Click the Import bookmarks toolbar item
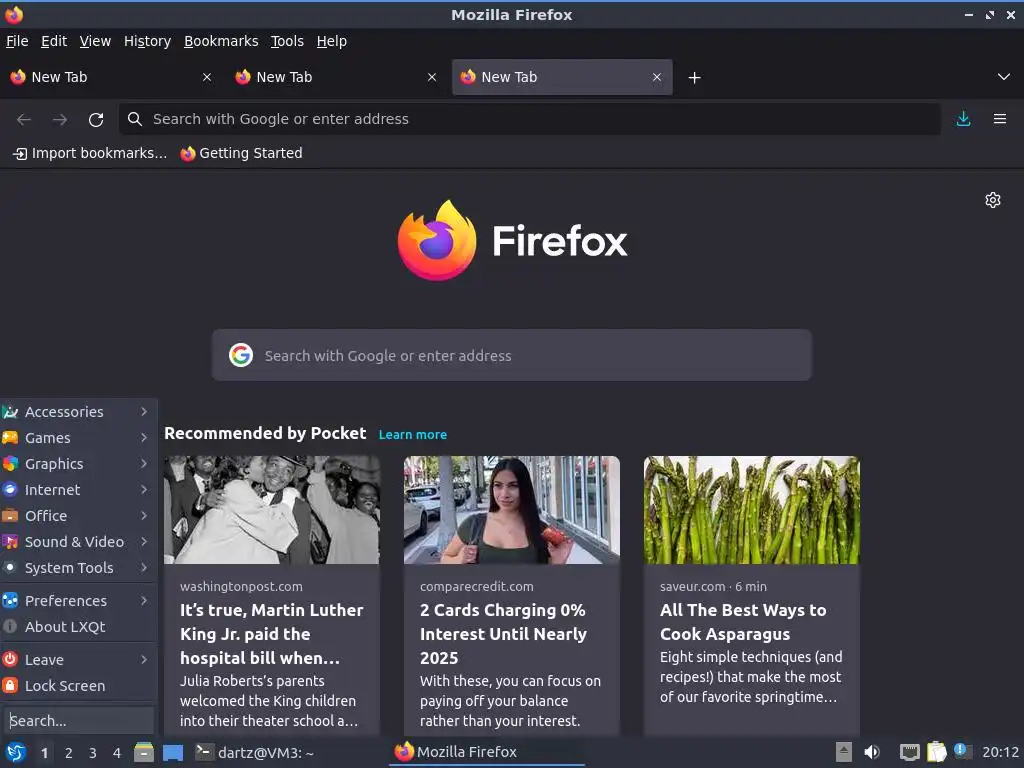Viewport: 1024px width, 768px height. pyautogui.click(x=90, y=153)
